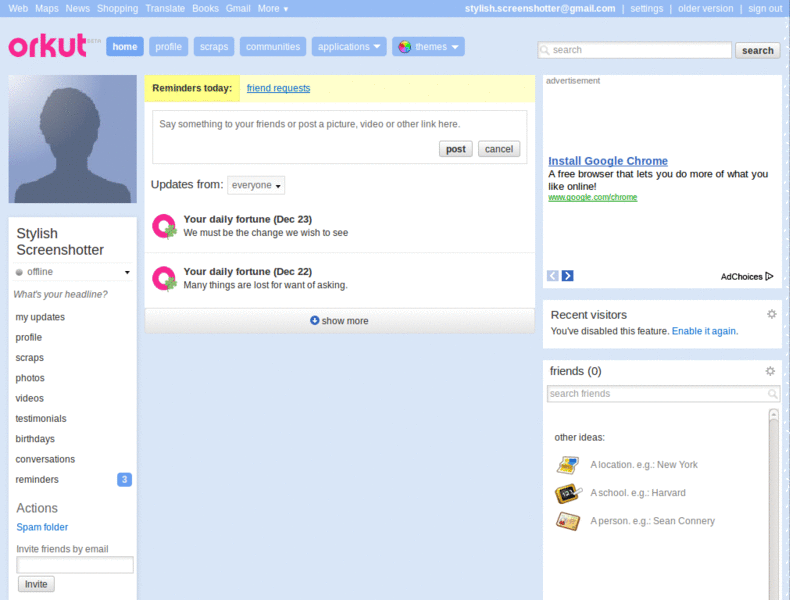Click the reminders count badge 3
Viewport: 800px width, 600px height.
[124, 480]
